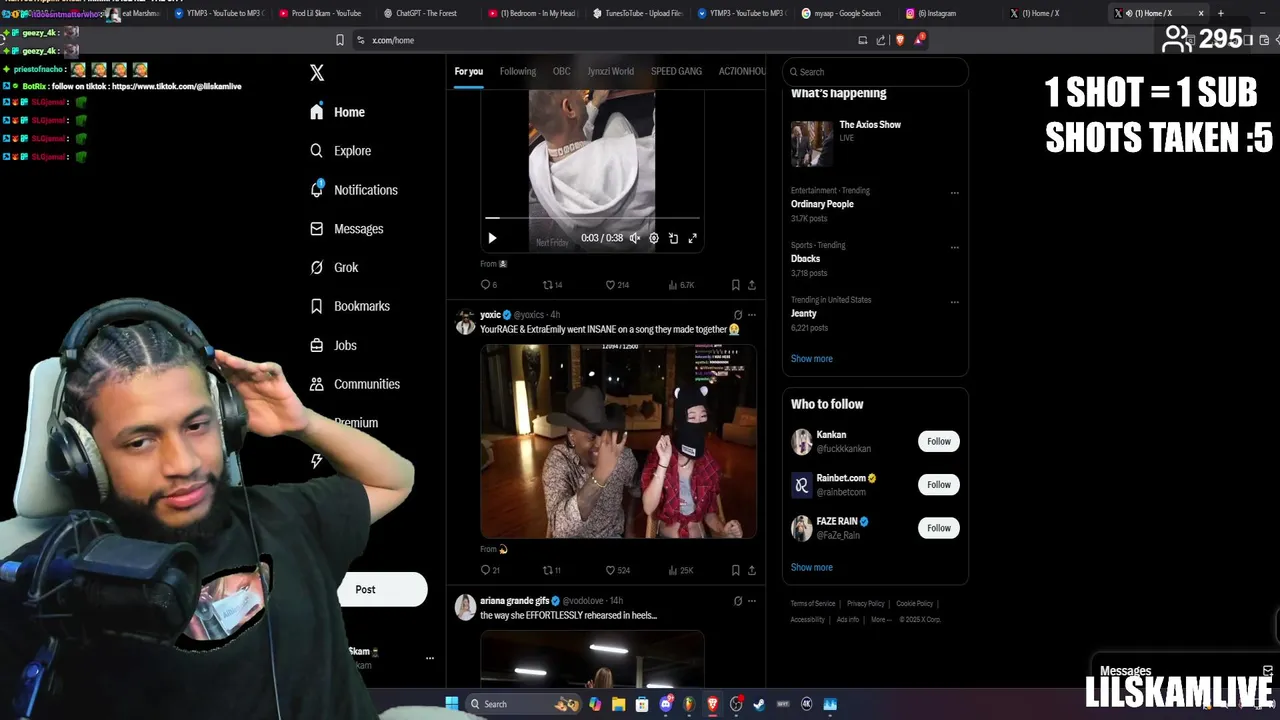View analytics of top post (6.7K)

681,285
